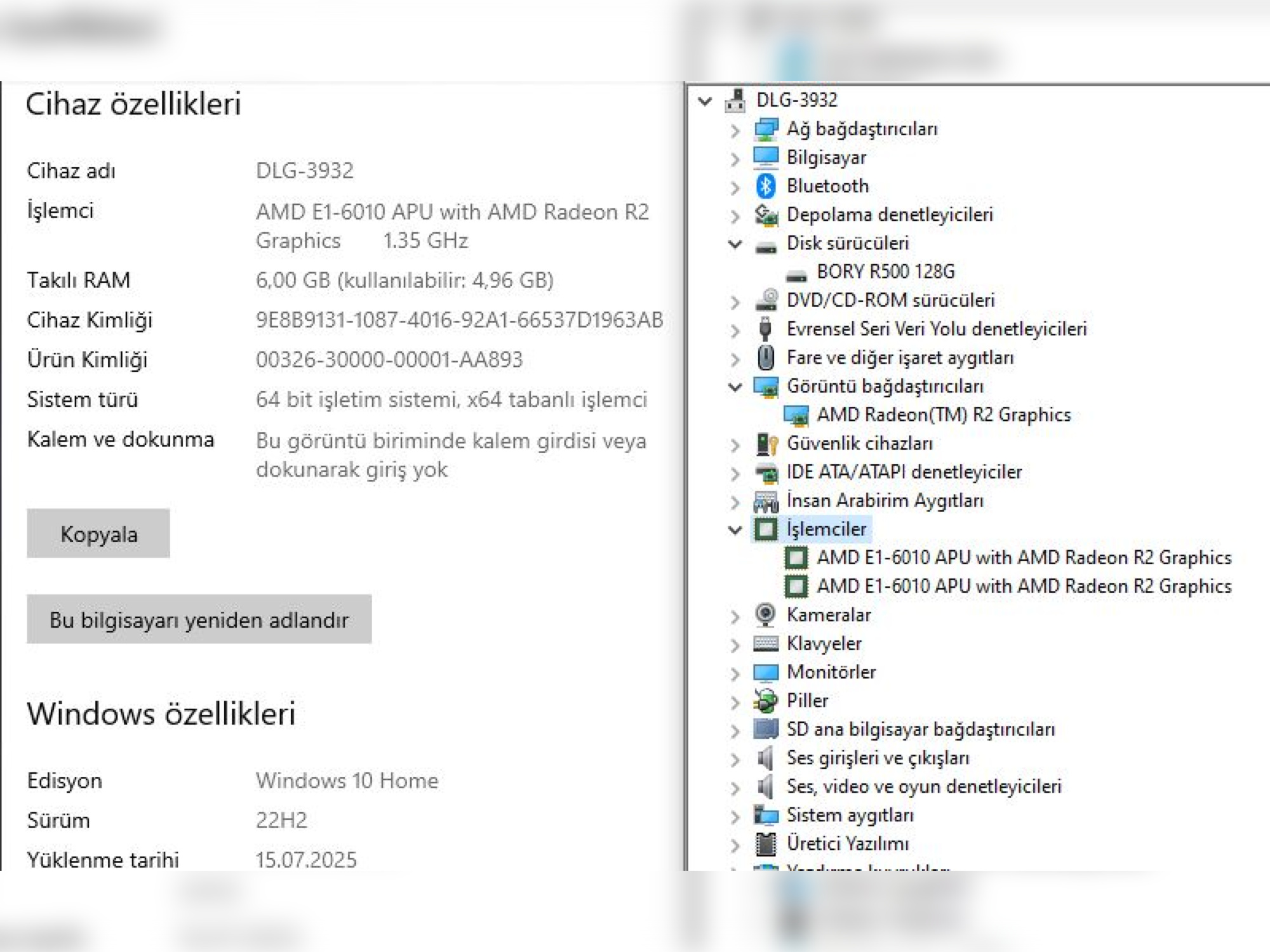Click the BORY R500 128G disk icon

[796, 275]
